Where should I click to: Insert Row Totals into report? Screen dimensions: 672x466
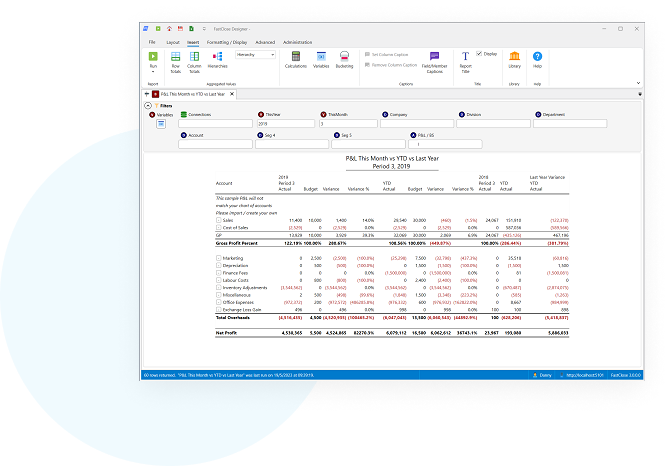coord(175,59)
